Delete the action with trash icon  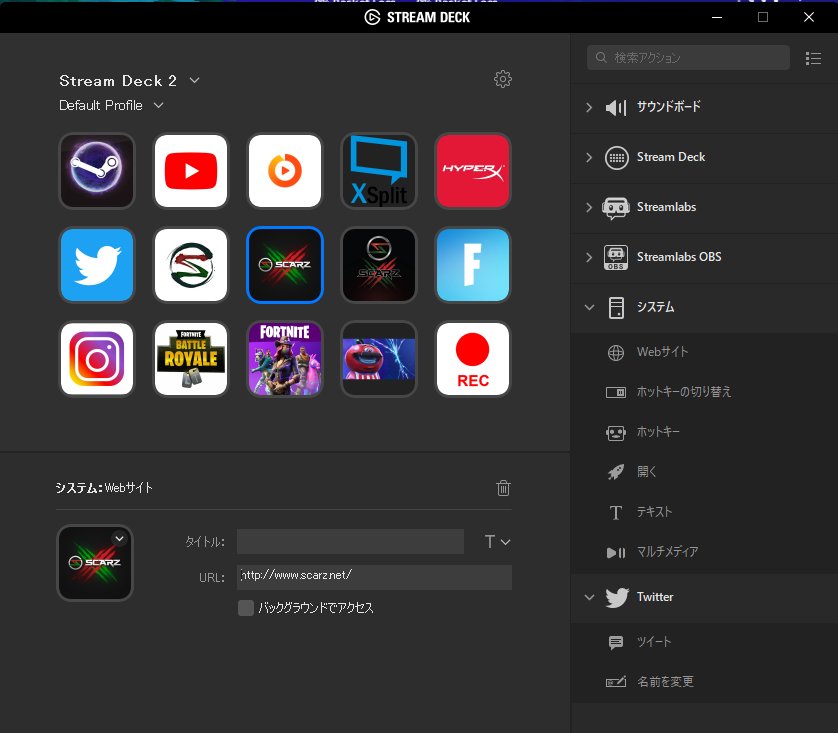coord(503,488)
